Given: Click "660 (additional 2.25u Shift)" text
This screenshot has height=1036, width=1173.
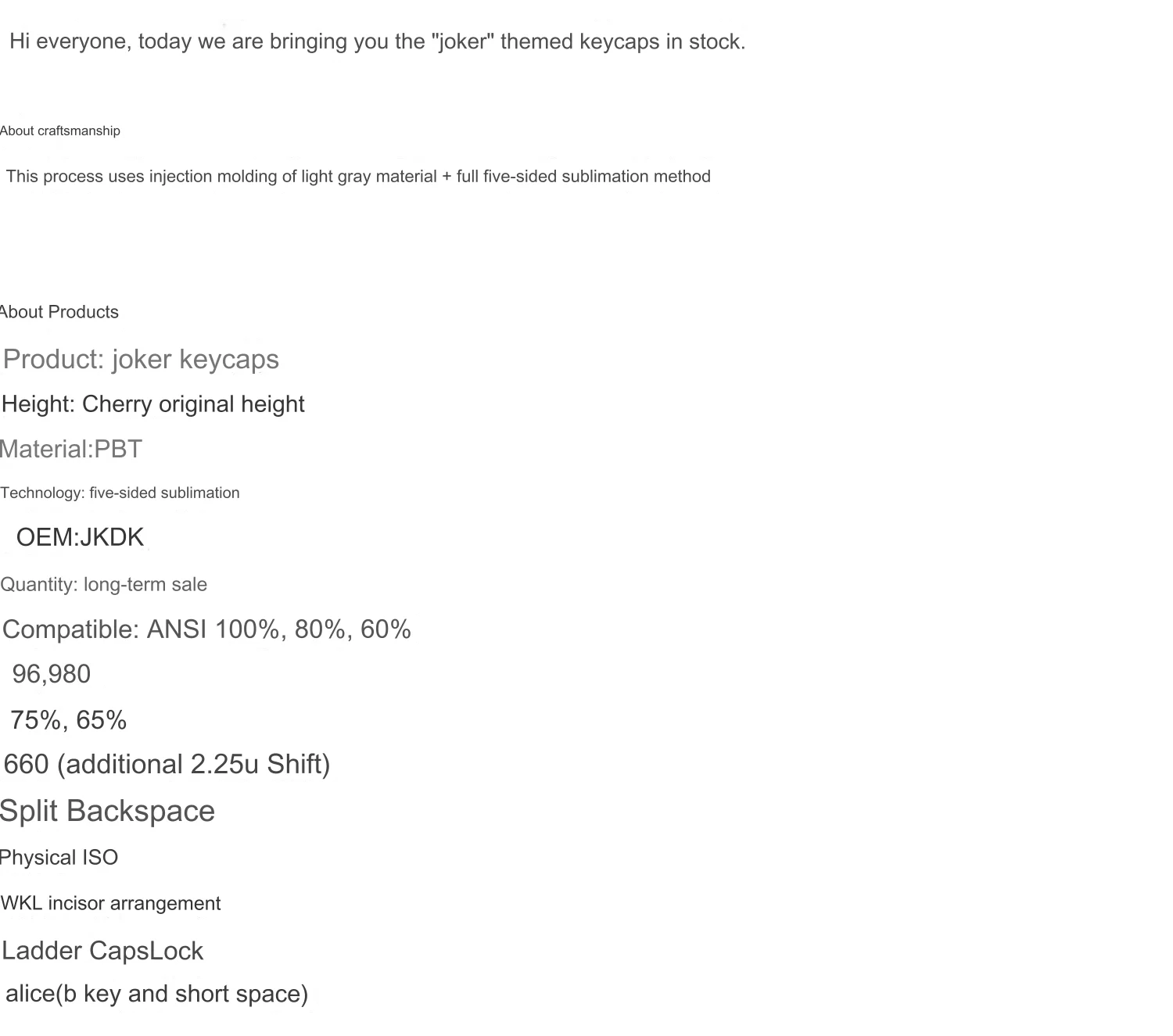Looking at the screenshot, I should coord(167,764).
